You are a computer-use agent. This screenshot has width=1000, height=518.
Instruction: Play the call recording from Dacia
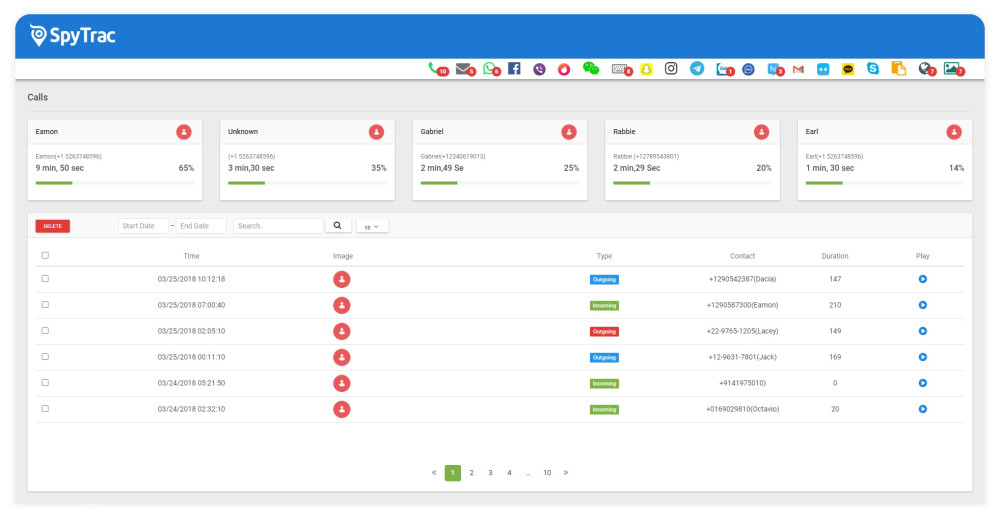coord(922,279)
